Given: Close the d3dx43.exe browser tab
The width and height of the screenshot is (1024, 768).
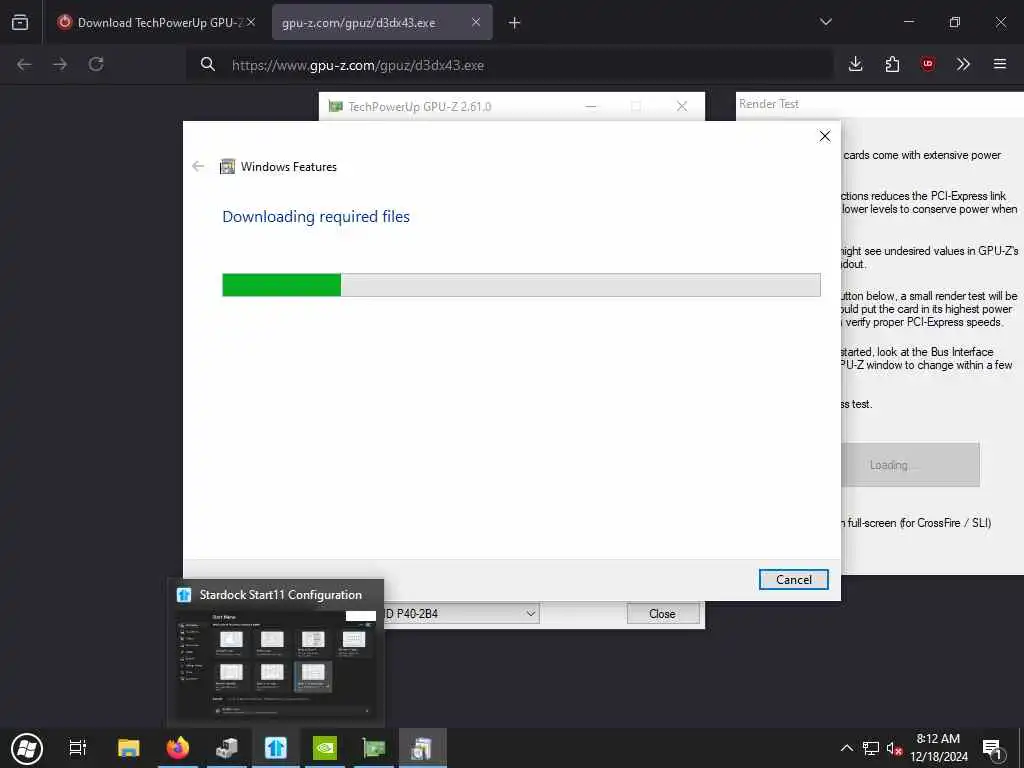Looking at the screenshot, I should coord(476,22).
